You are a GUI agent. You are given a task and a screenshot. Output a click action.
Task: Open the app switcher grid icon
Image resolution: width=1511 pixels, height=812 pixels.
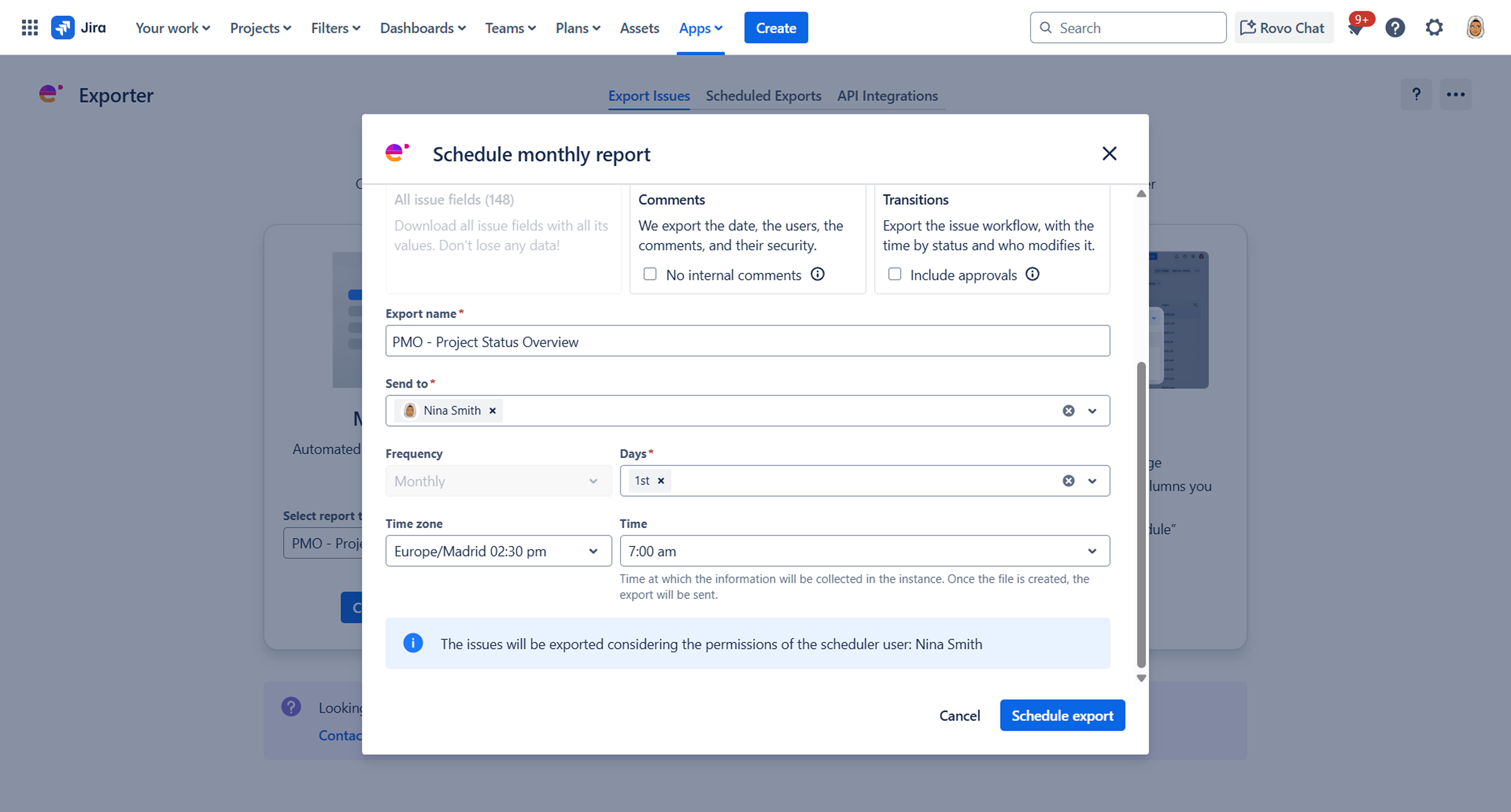point(29,28)
